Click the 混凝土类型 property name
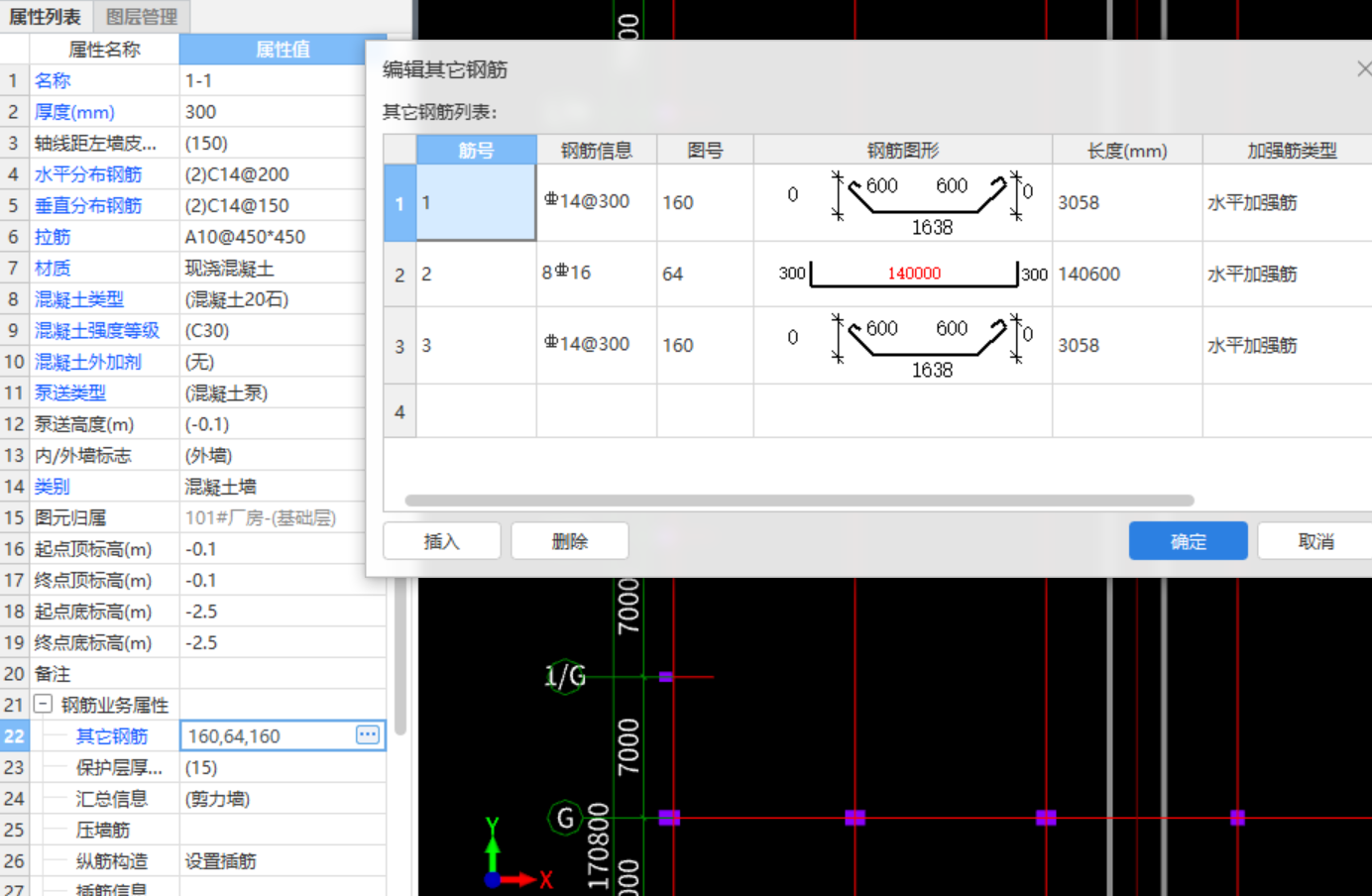This screenshot has height=896, width=1372. coord(79,299)
